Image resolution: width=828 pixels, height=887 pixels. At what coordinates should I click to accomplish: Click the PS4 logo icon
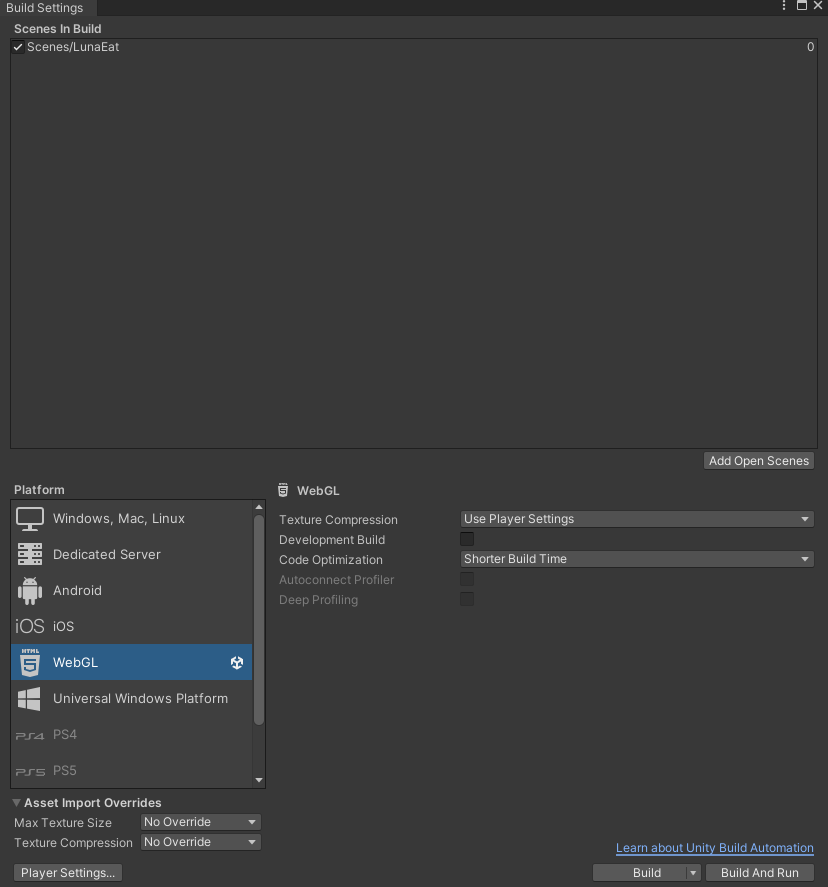click(29, 735)
